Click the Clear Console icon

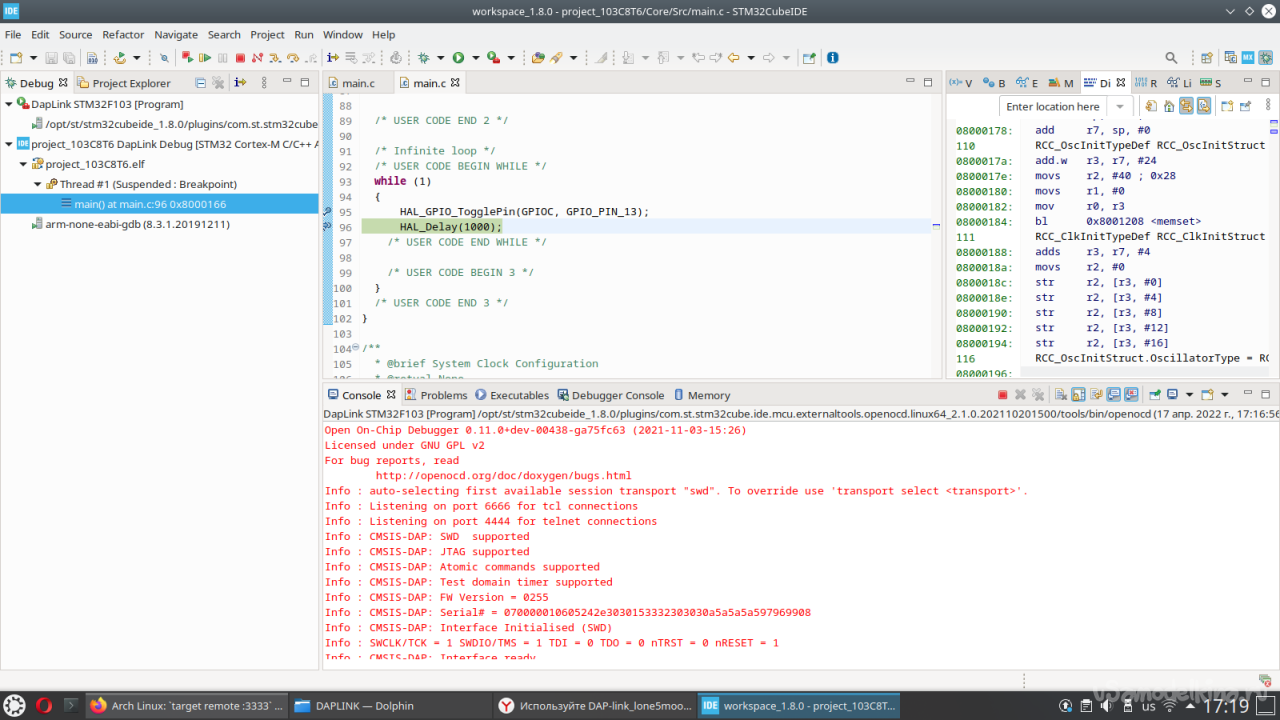tap(1061, 395)
